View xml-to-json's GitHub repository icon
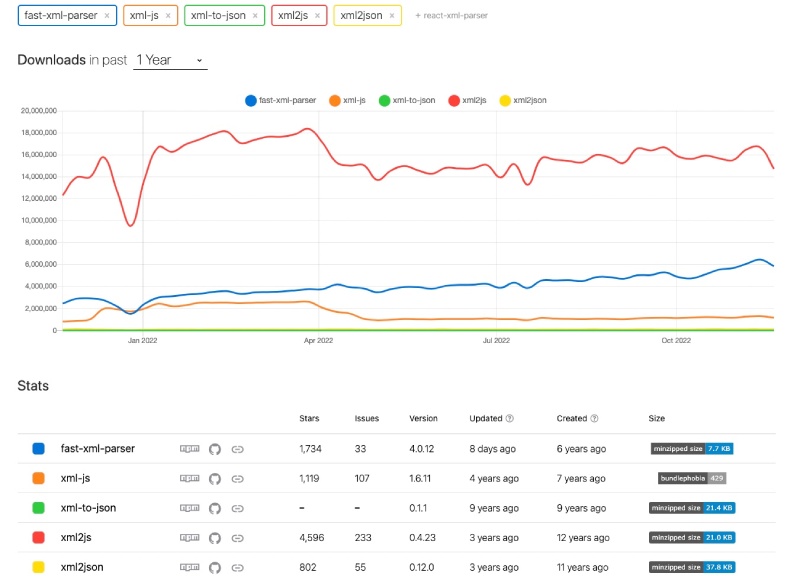 [213, 508]
